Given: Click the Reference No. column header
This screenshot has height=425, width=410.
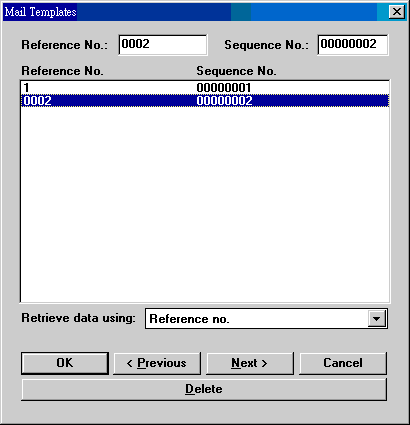Looking at the screenshot, I should 62,71.
